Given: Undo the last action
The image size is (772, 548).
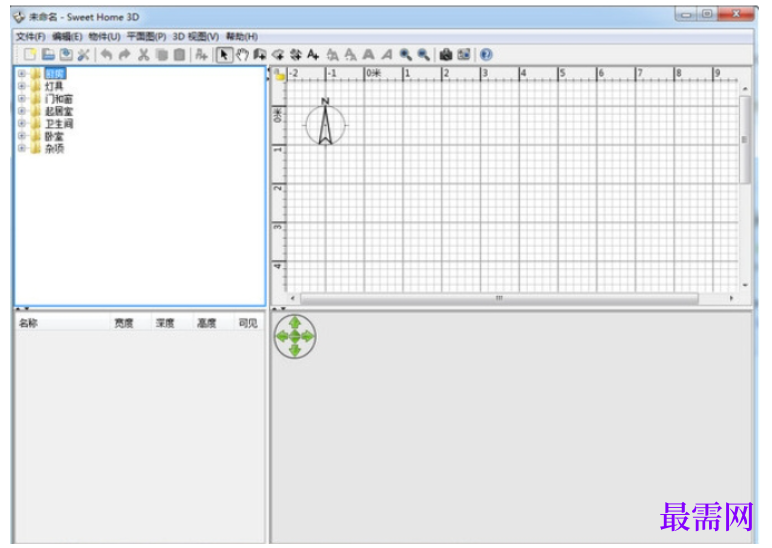Looking at the screenshot, I should tap(106, 55).
